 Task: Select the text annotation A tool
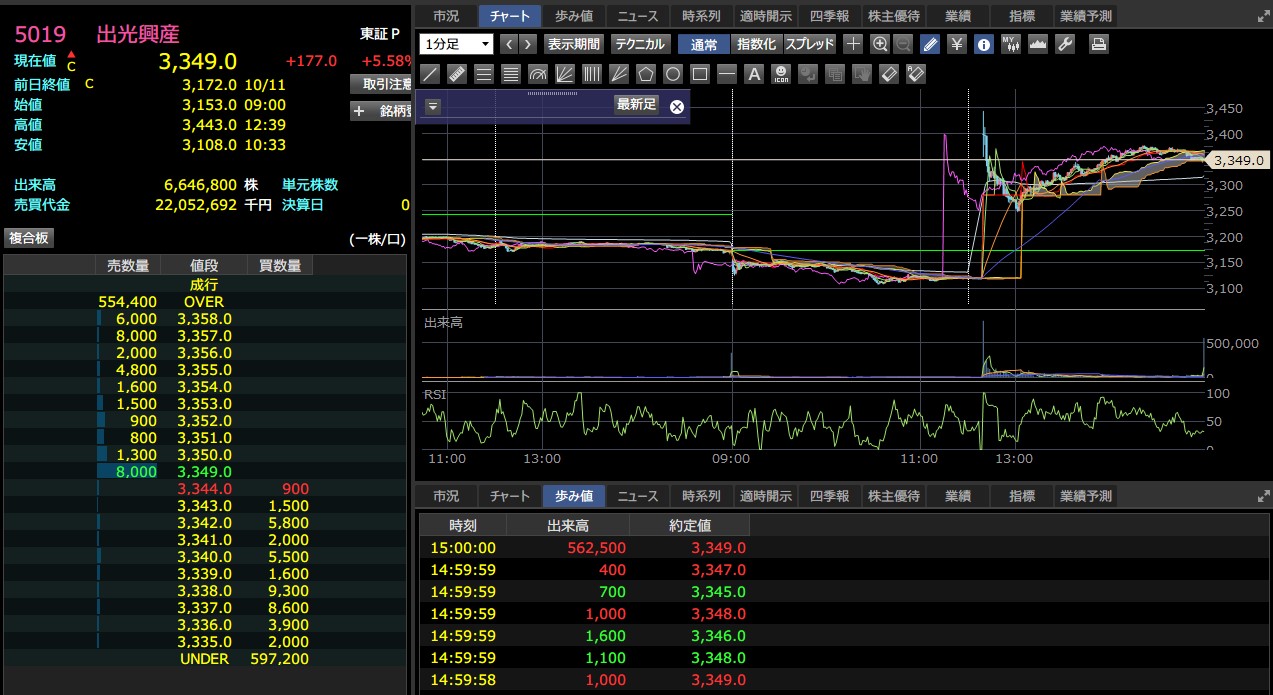tap(754, 74)
